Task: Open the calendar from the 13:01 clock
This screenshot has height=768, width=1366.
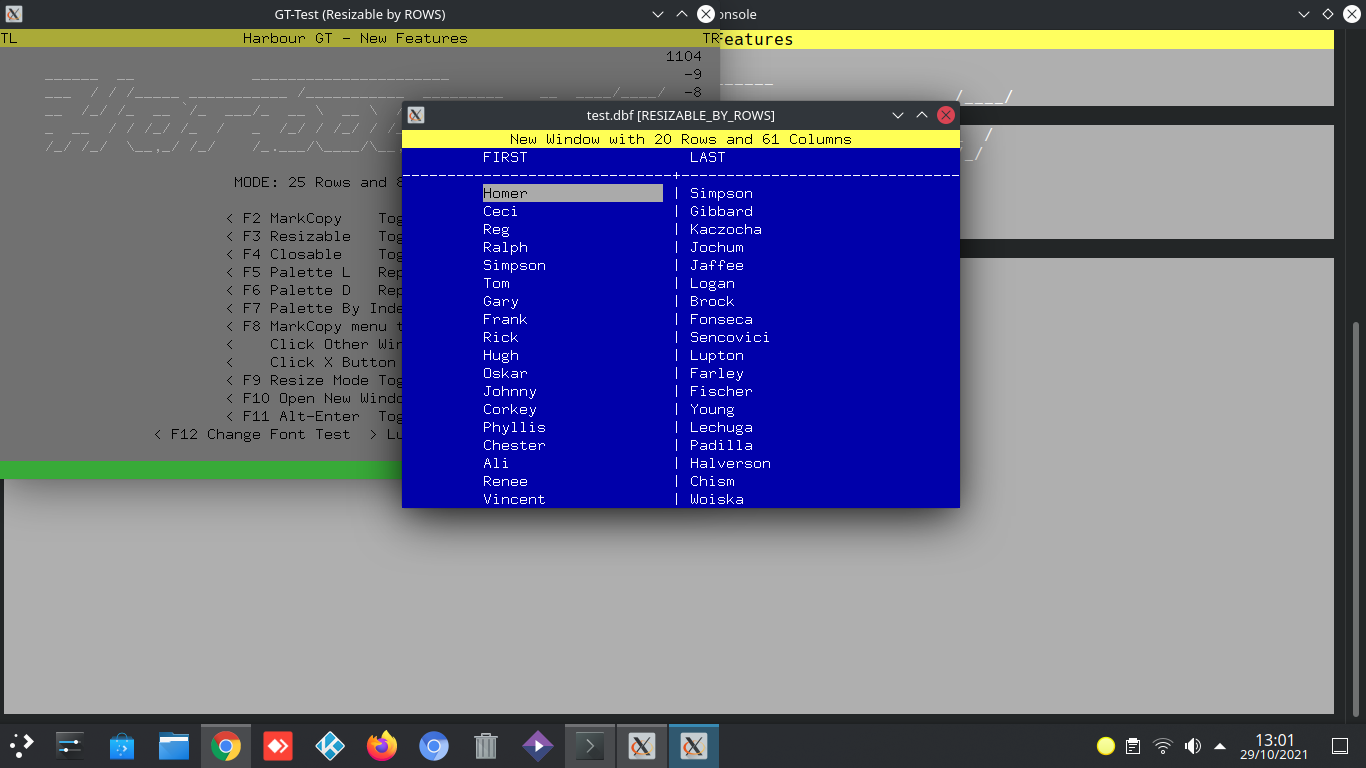Action: pyautogui.click(x=1274, y=746)
